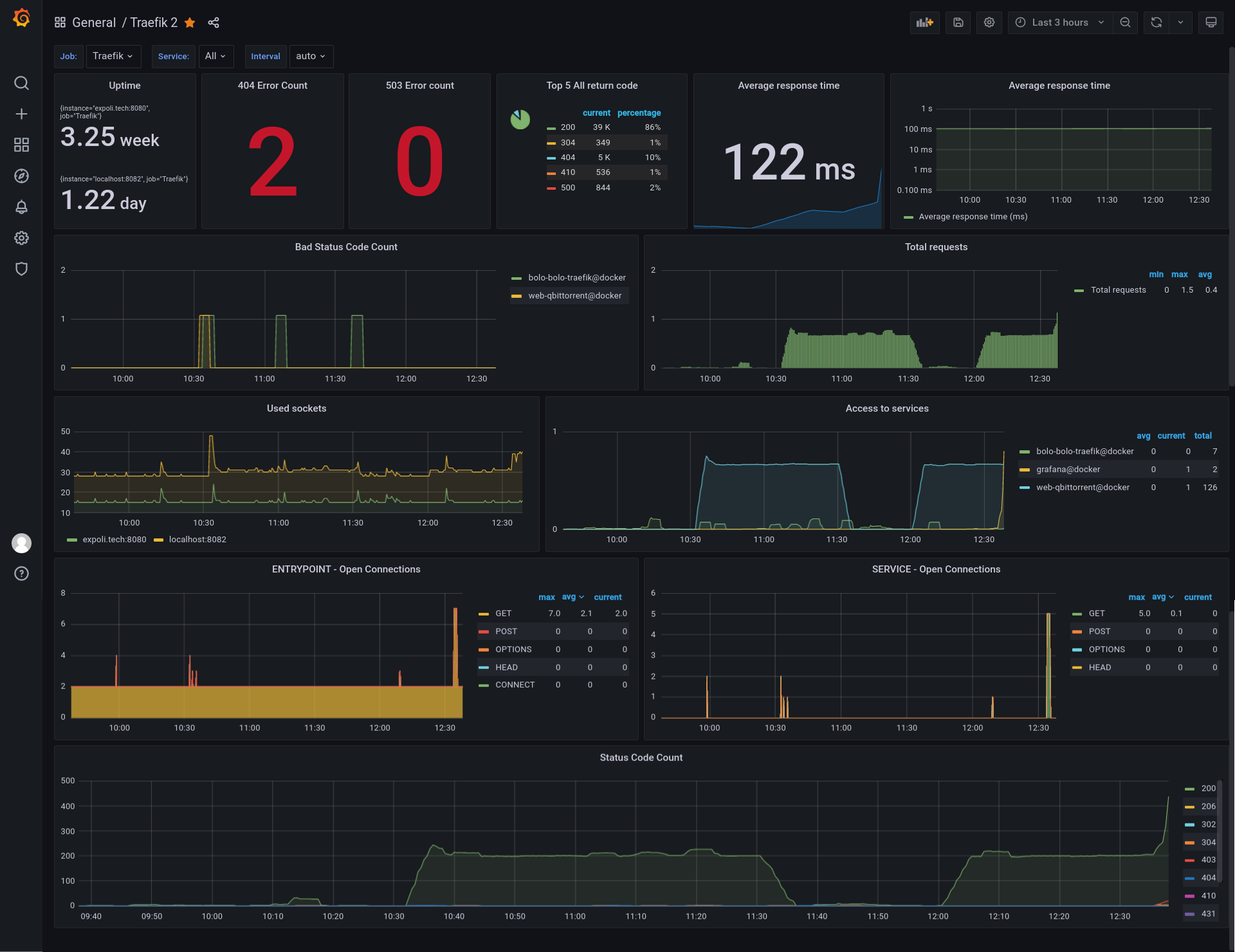This screenshot has height=952, width=1235.
Task: Open Top 5 All return code menu
Action: [592, 86]
